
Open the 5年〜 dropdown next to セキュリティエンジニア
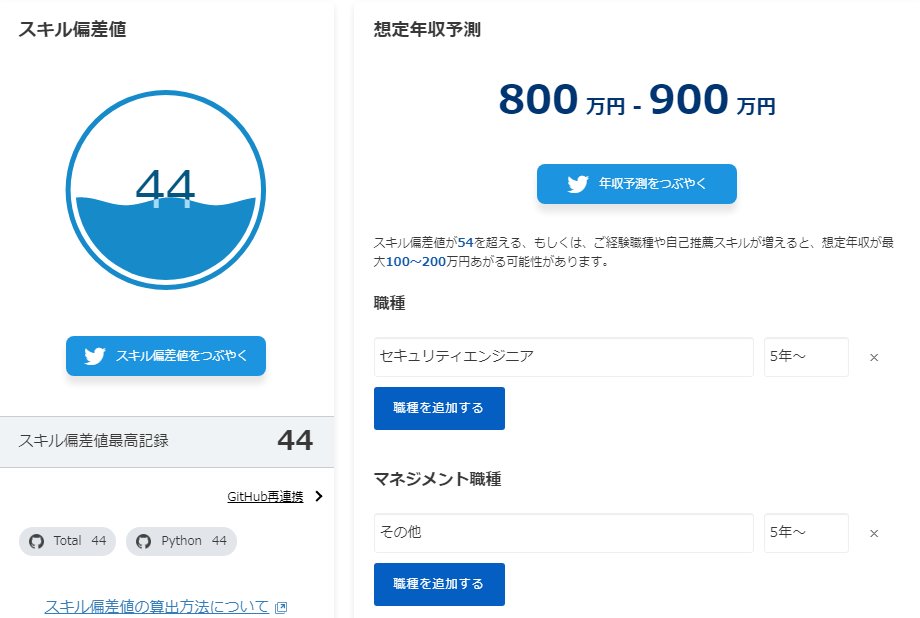[x=806, y=357]
